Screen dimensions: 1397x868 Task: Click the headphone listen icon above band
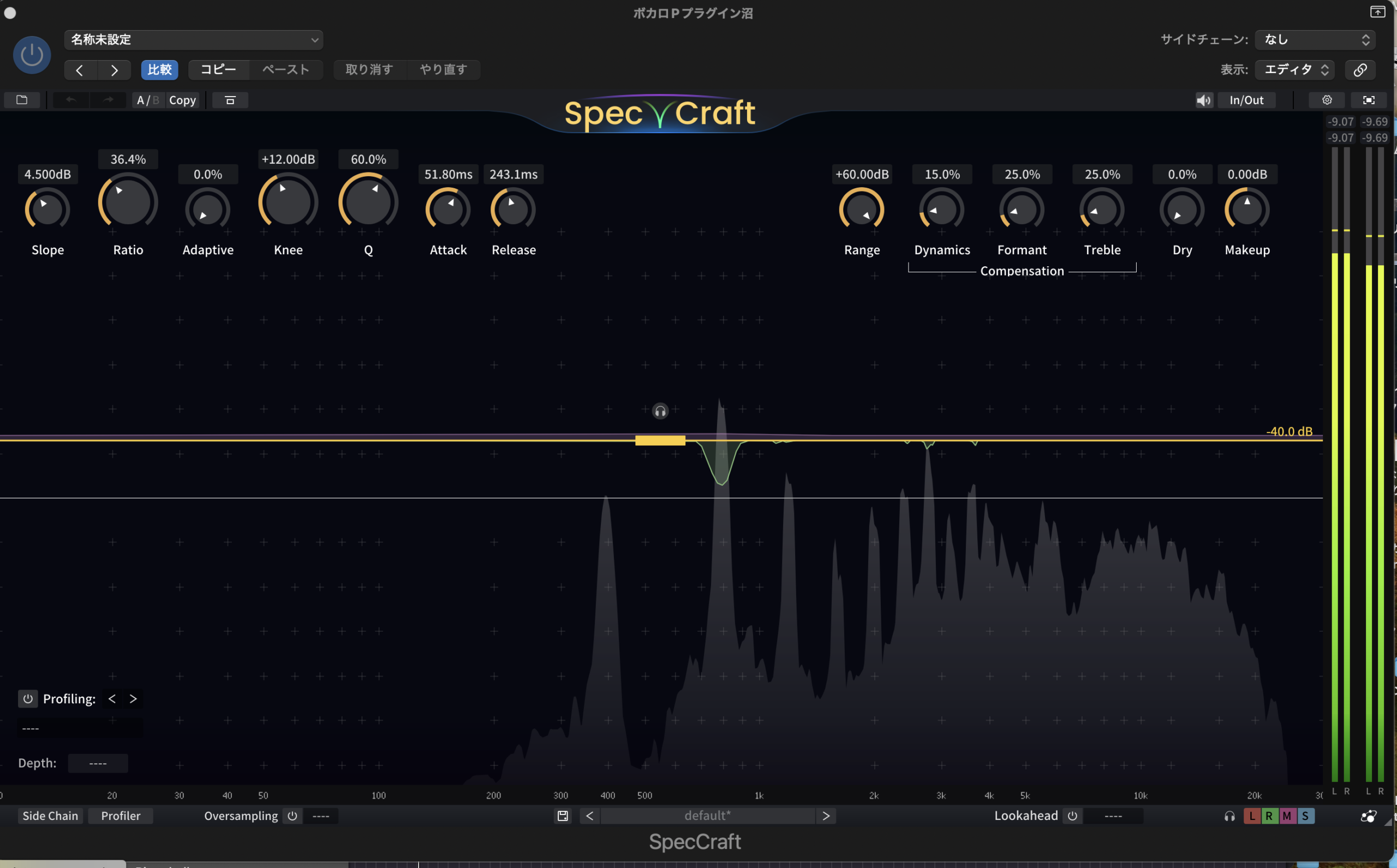click(660, 411)
